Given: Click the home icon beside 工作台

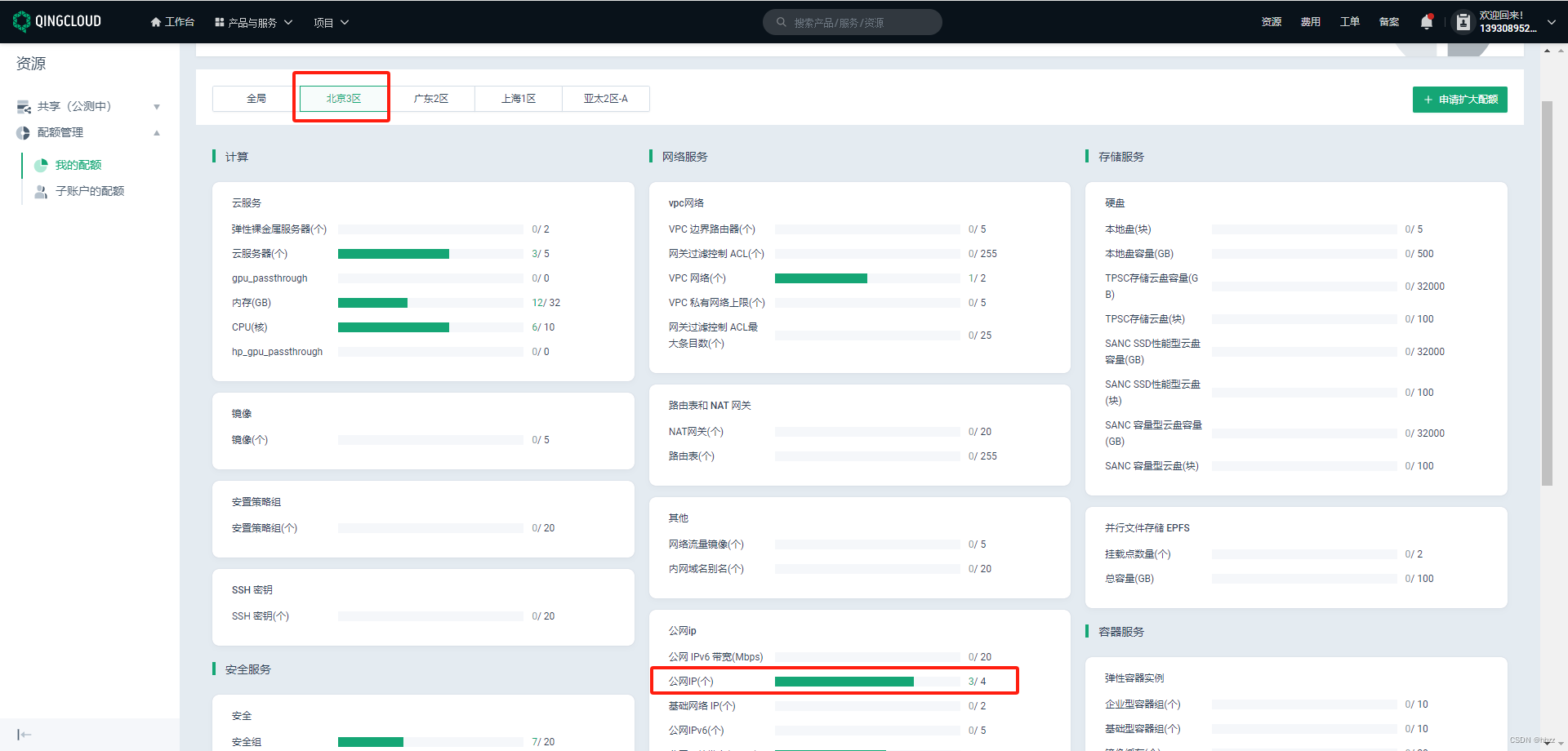Looking at the screenshot, I should point(156,22).
